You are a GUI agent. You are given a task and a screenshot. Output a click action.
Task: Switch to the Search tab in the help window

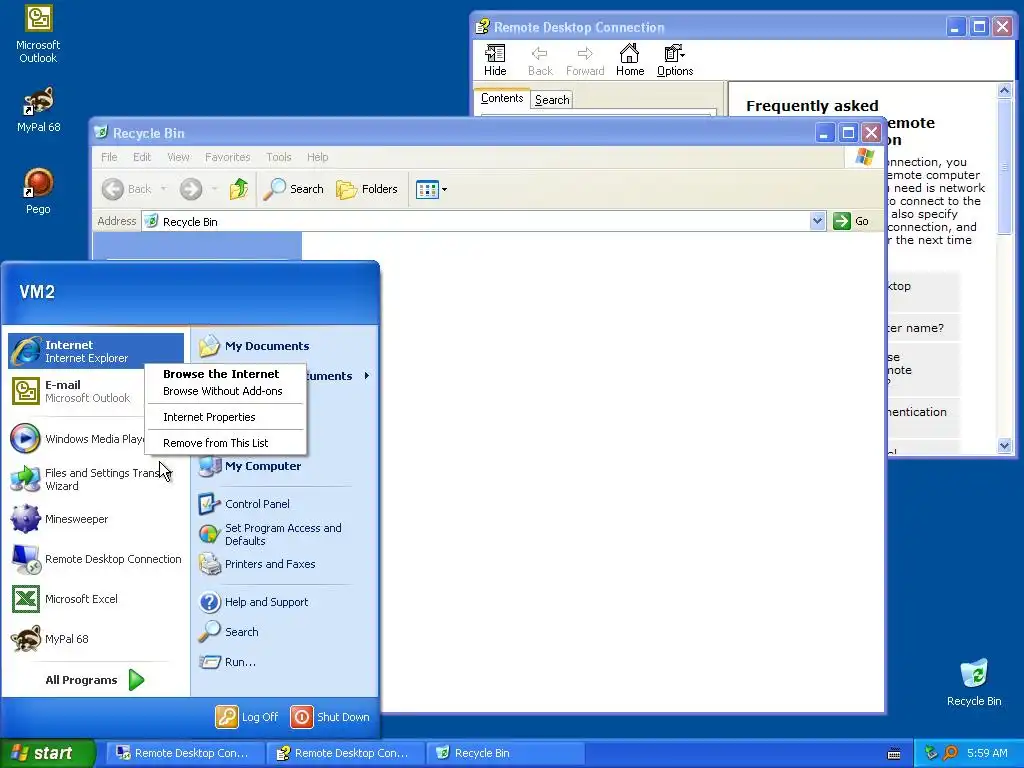point(552,100)
